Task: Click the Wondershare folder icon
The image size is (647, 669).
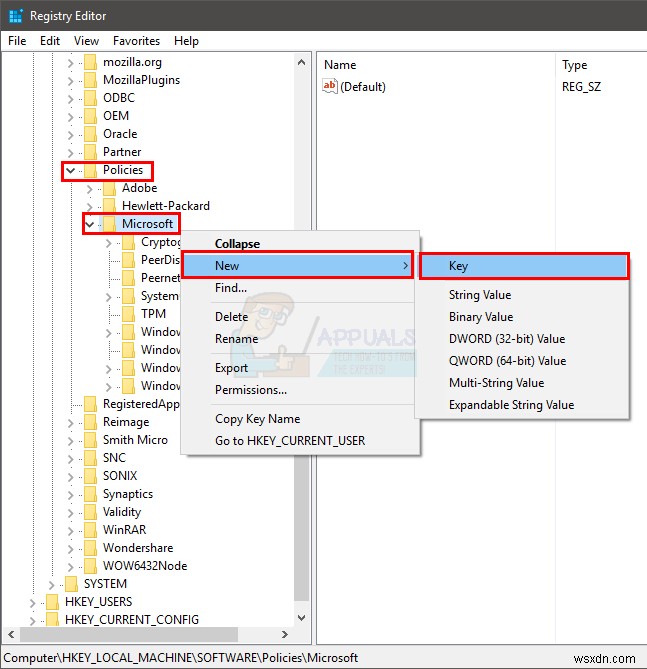Action: tap(90, 548)
